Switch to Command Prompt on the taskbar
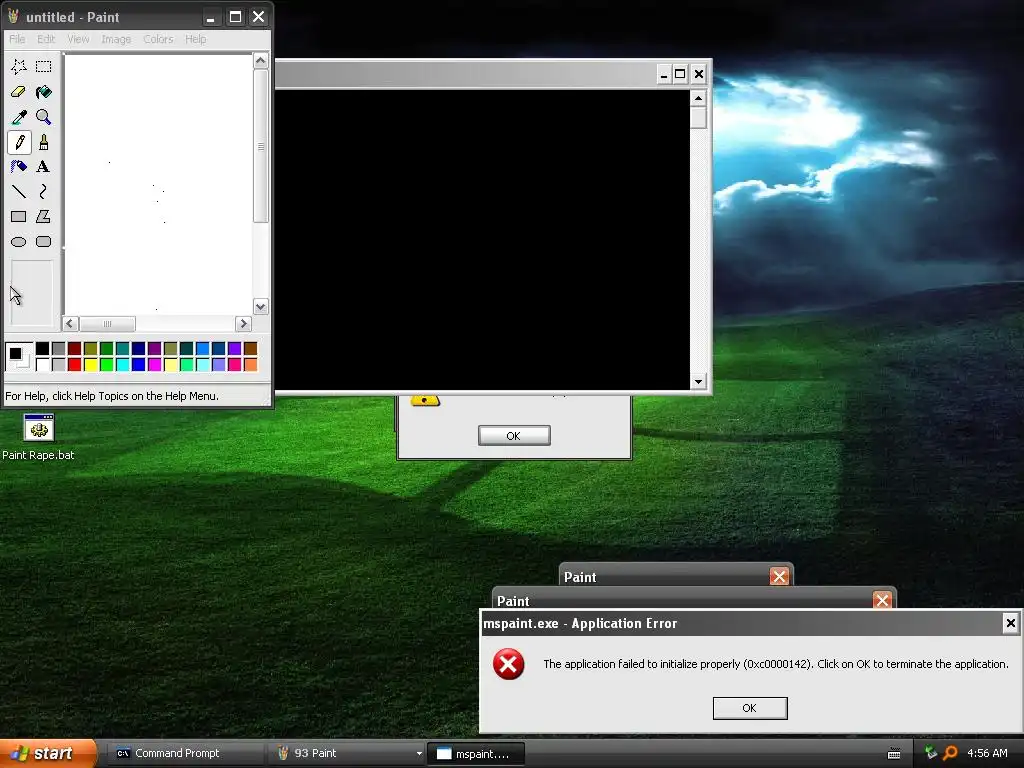The height and width of the screenshot is (768, 1024). pyautogui.click(x=185, y=753)
